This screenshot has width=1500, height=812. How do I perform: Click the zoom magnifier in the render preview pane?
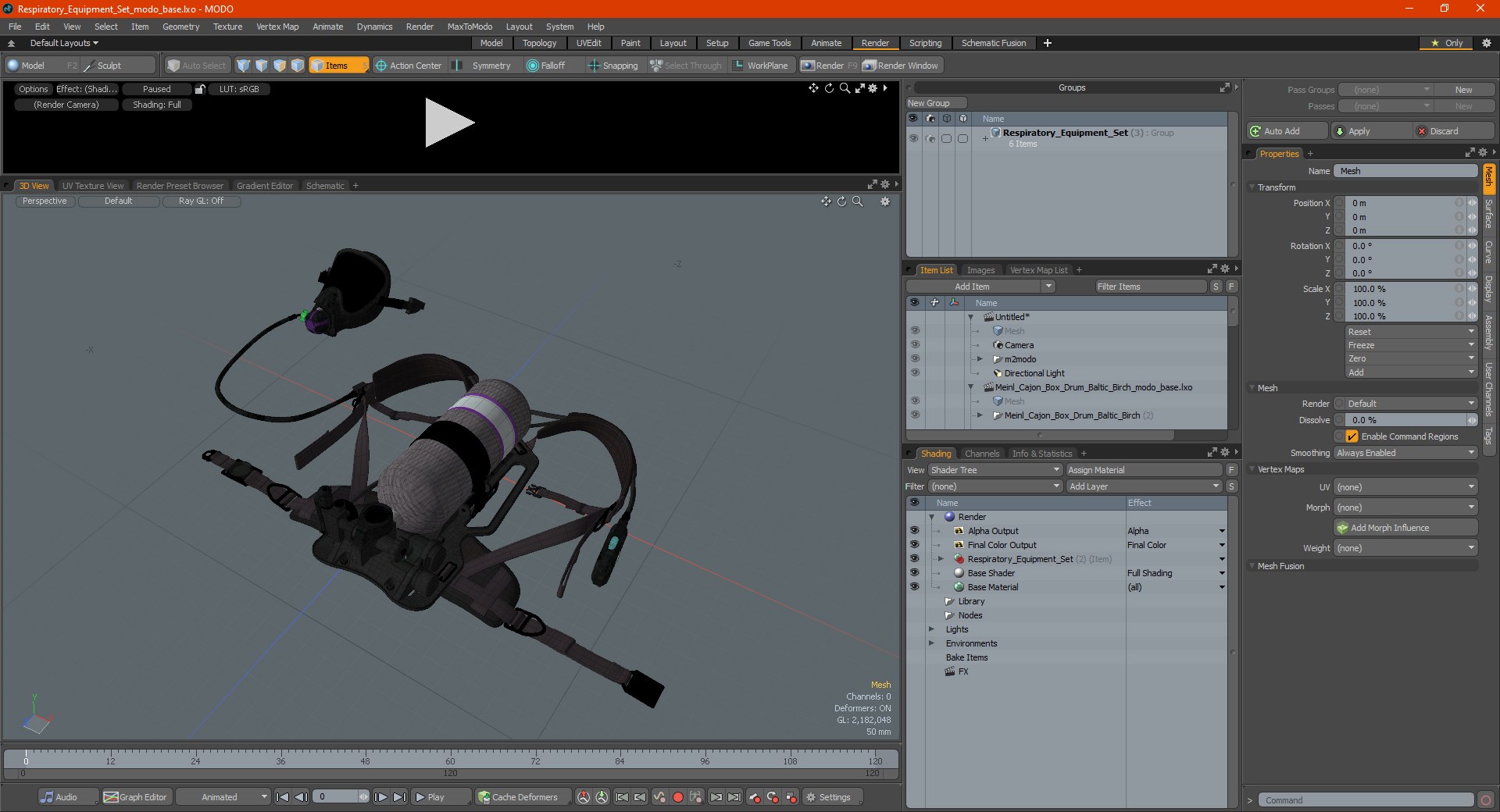pos(845,88)
